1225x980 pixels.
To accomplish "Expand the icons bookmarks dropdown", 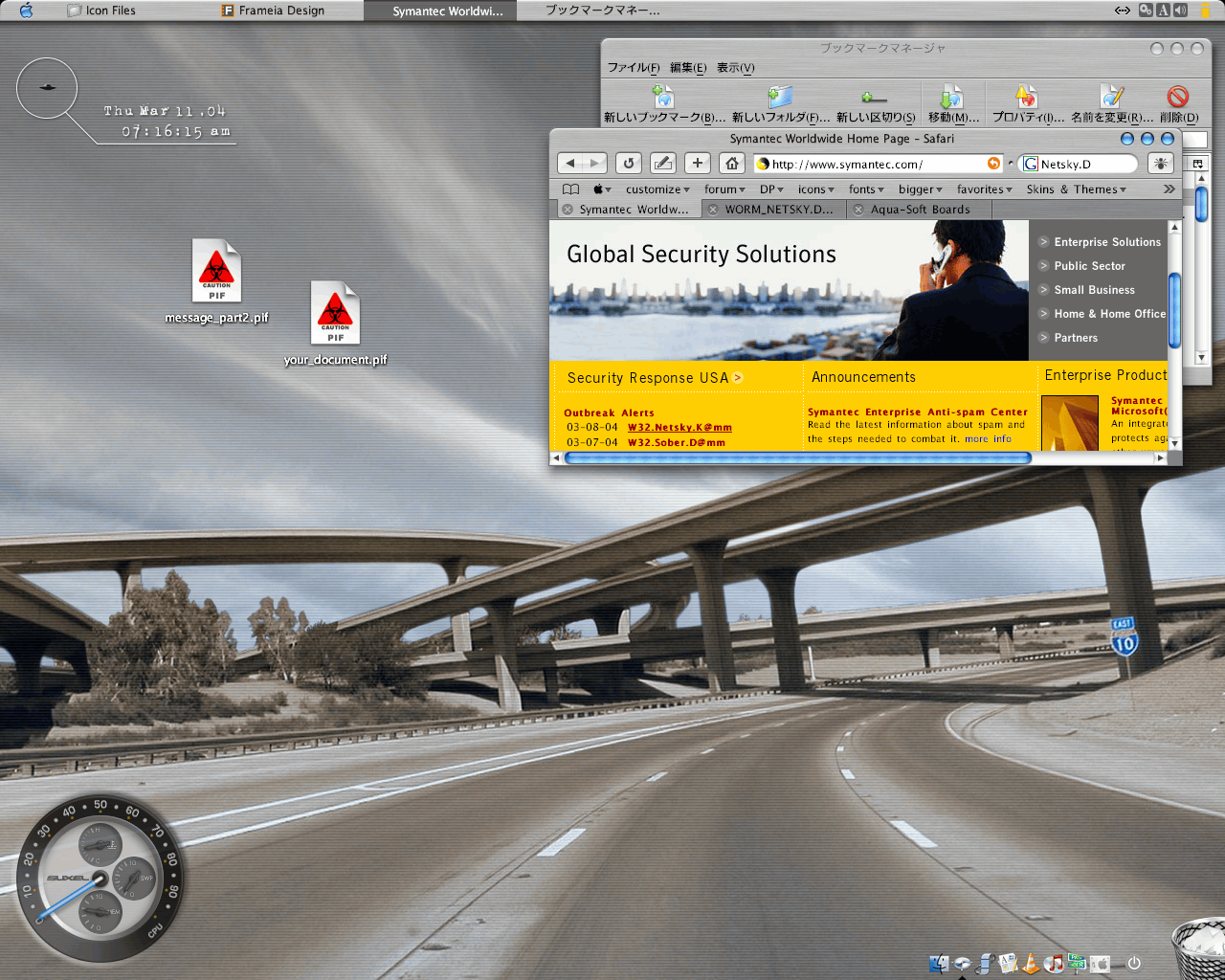I will coord(816,189).
